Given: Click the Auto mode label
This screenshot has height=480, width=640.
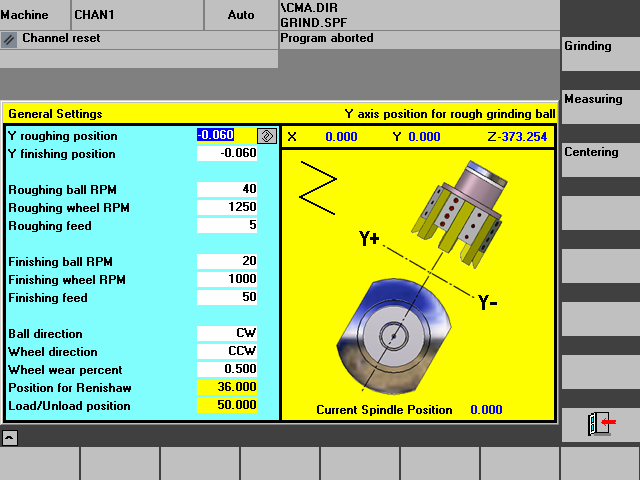Looking at the screenshot, I should click(241, 15).
